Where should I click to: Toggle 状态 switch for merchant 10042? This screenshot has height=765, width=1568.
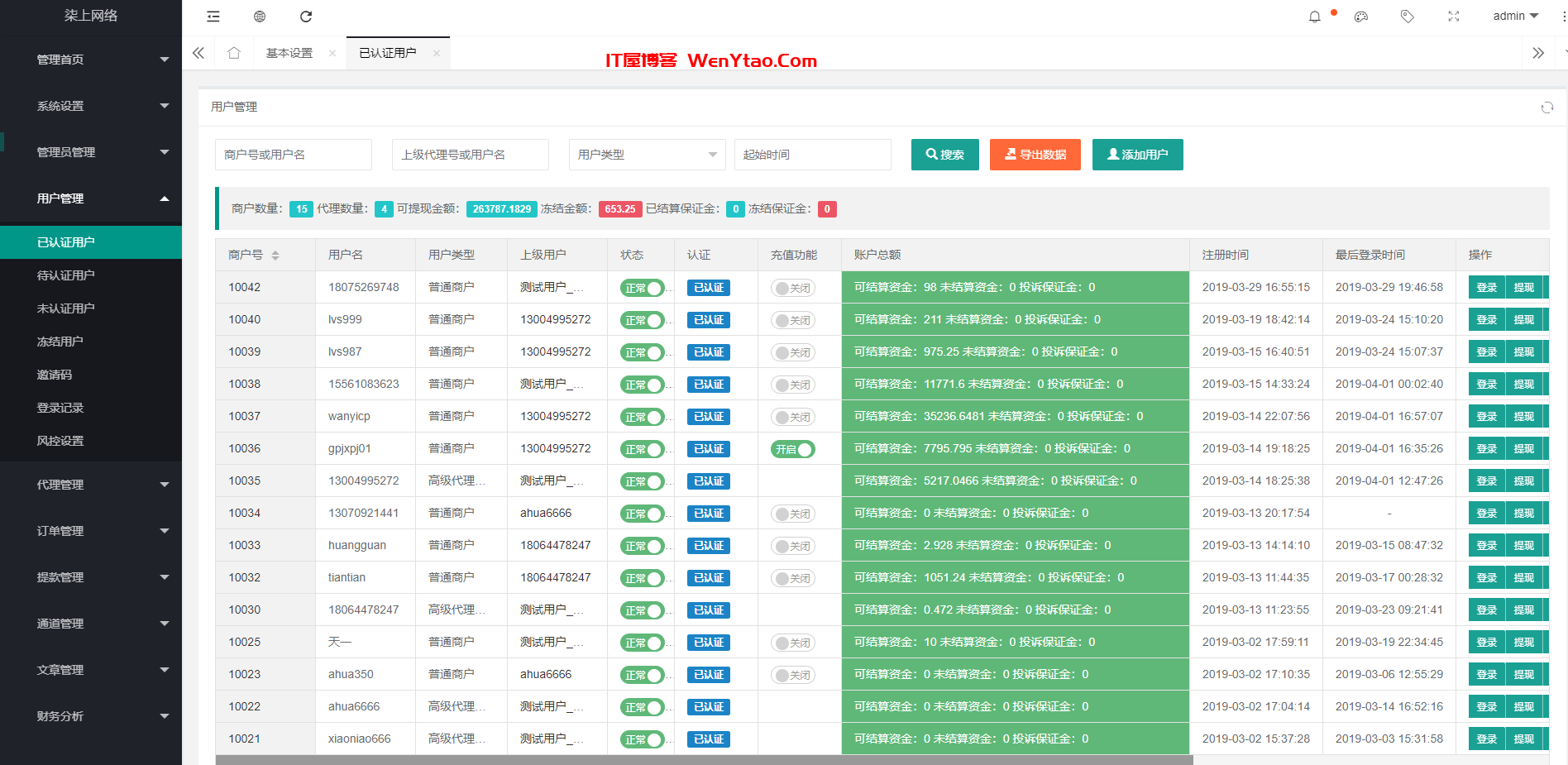click(643, 288)
